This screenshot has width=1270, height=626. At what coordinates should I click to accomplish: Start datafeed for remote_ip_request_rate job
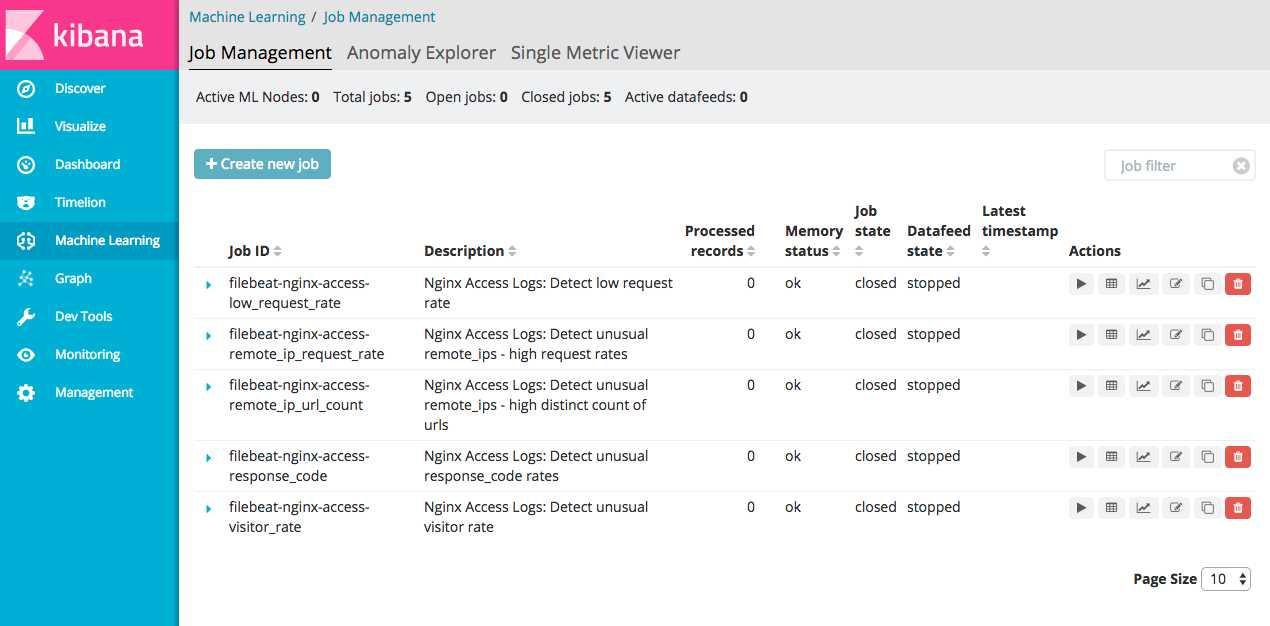1081,335
